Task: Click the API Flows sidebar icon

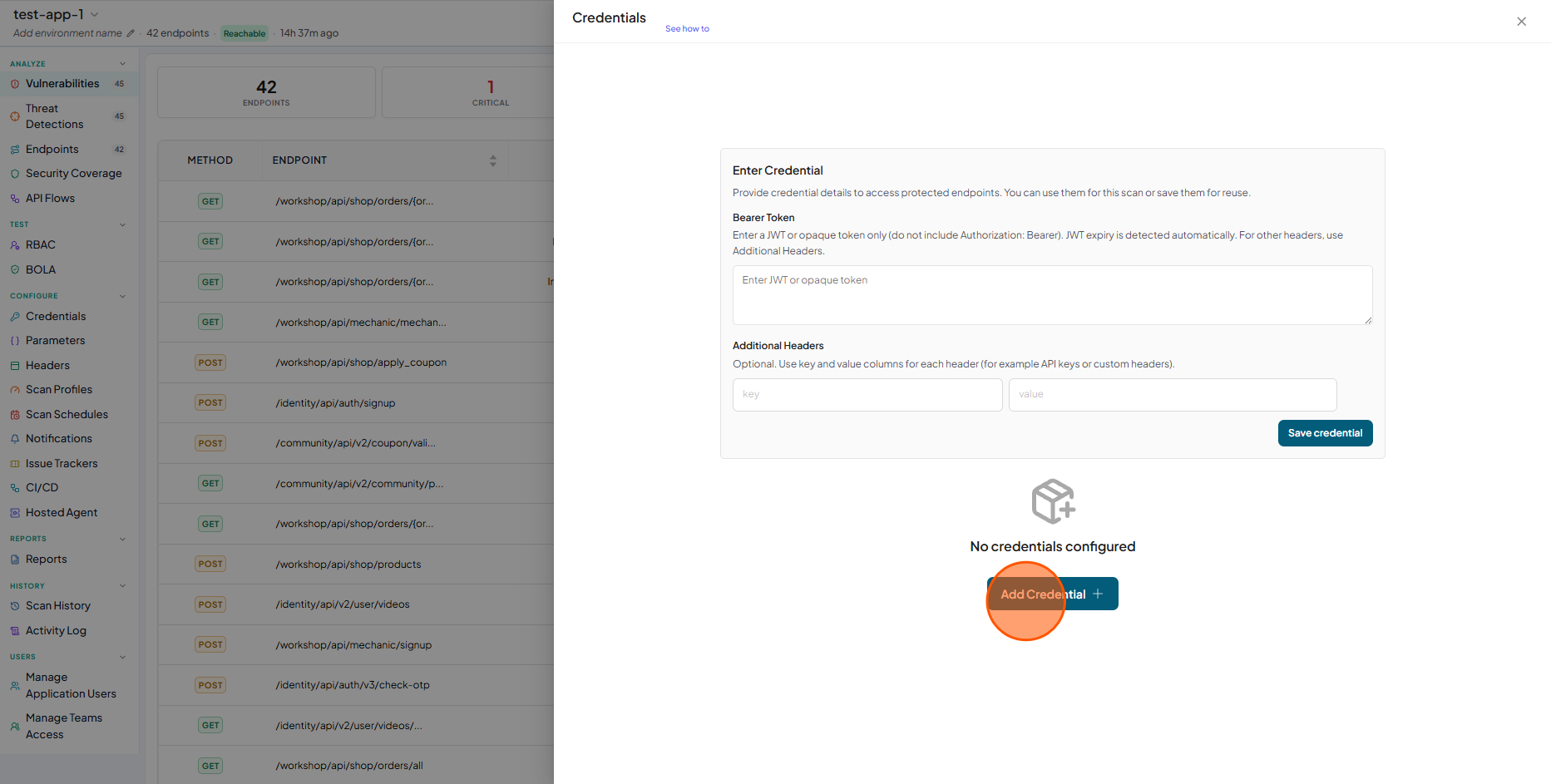Action: click(15, 199)
